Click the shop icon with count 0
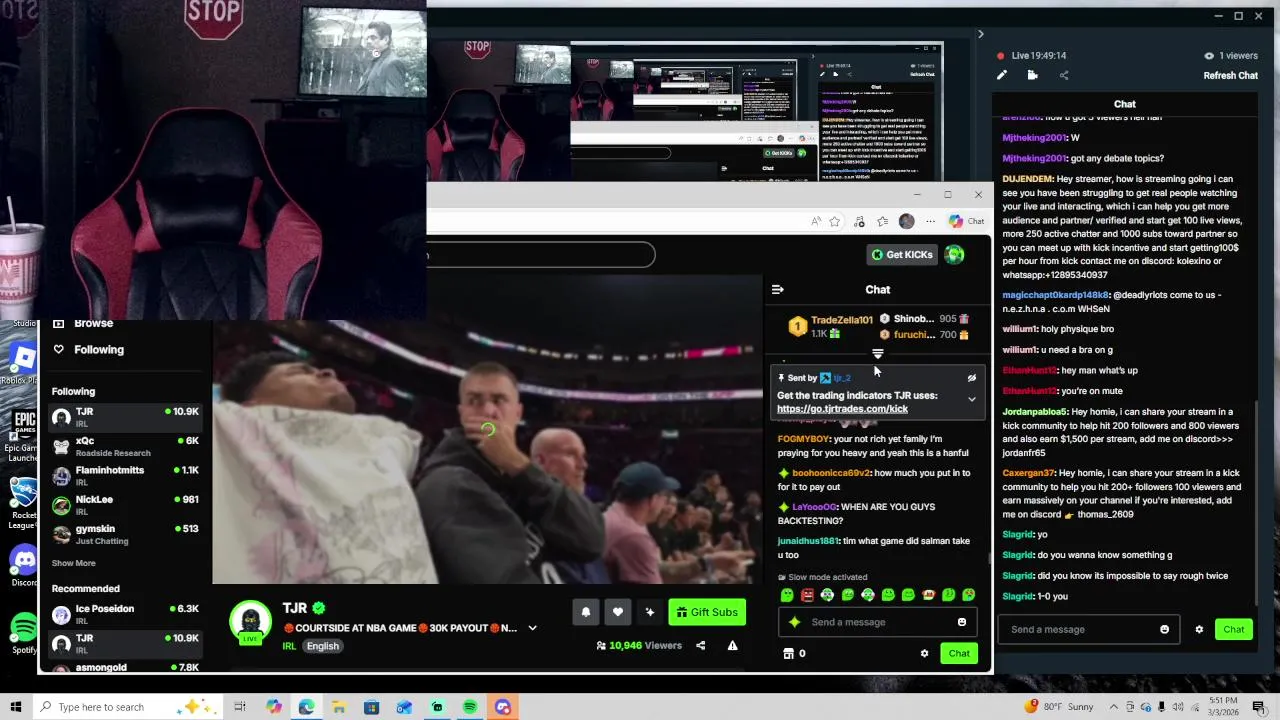Viewport: 1280px width, 720px height. (x=788, y=654)
